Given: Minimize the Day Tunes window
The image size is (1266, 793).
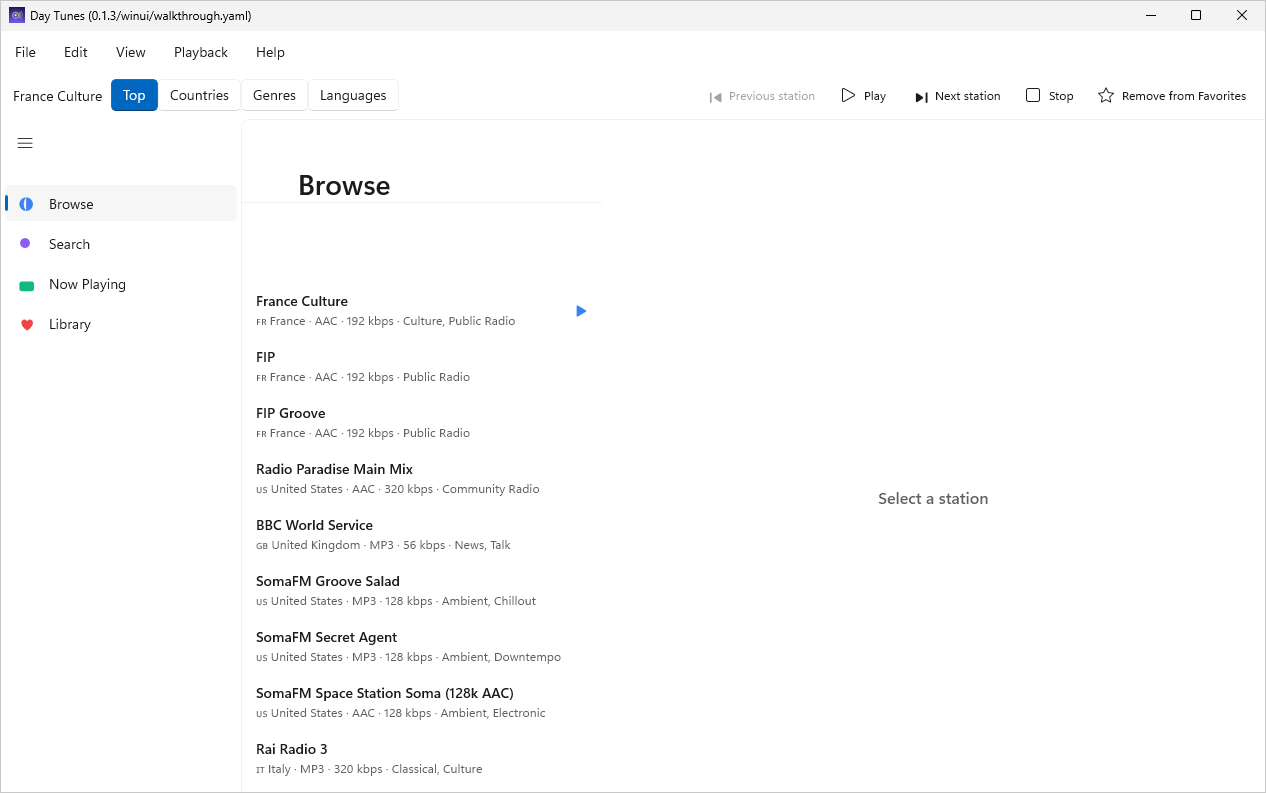Looking at the screenshot, I should coord(1150,15).
